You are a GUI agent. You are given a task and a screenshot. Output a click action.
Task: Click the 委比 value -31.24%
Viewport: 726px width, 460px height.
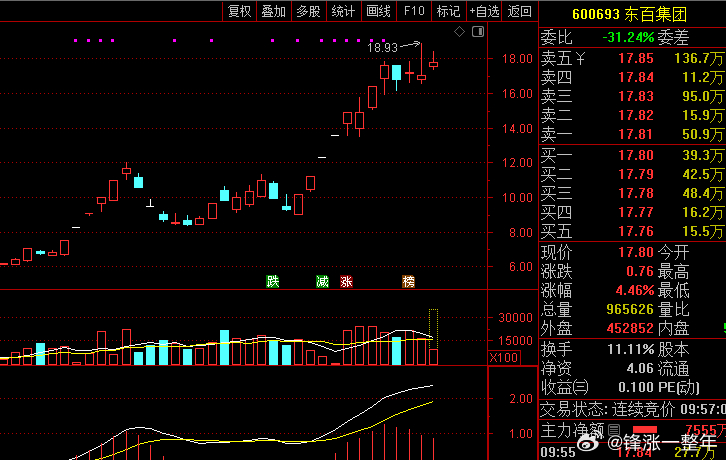(628, 37)
